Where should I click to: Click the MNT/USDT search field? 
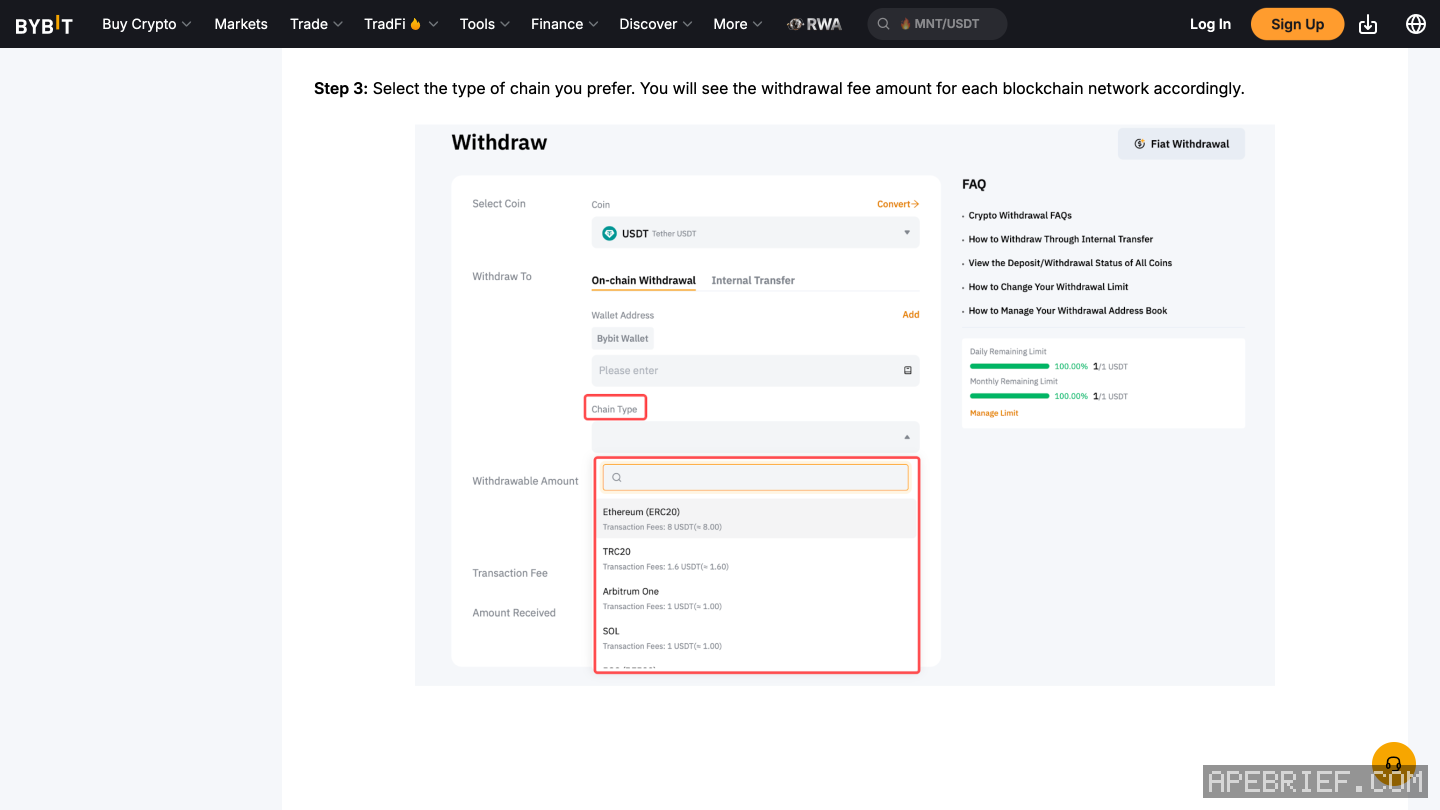tap(937, 24)
